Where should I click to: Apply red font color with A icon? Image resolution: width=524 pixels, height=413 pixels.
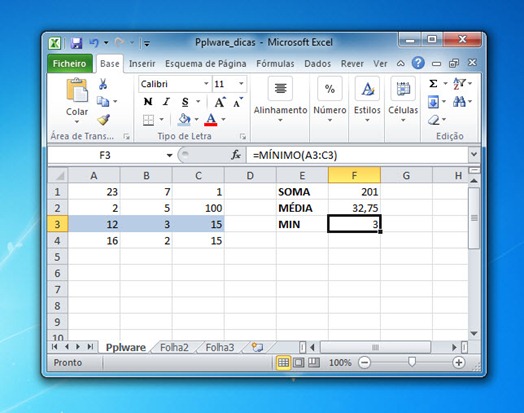coord(211,119)
